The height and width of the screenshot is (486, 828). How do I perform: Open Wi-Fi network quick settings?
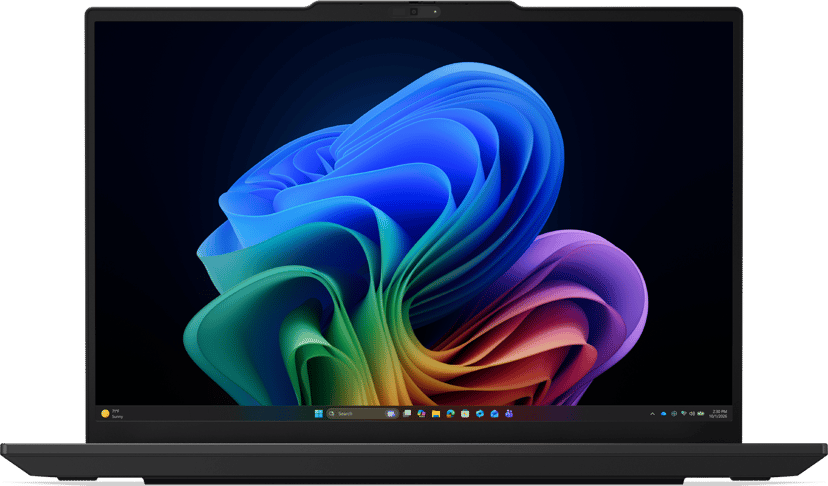point(684,413)
